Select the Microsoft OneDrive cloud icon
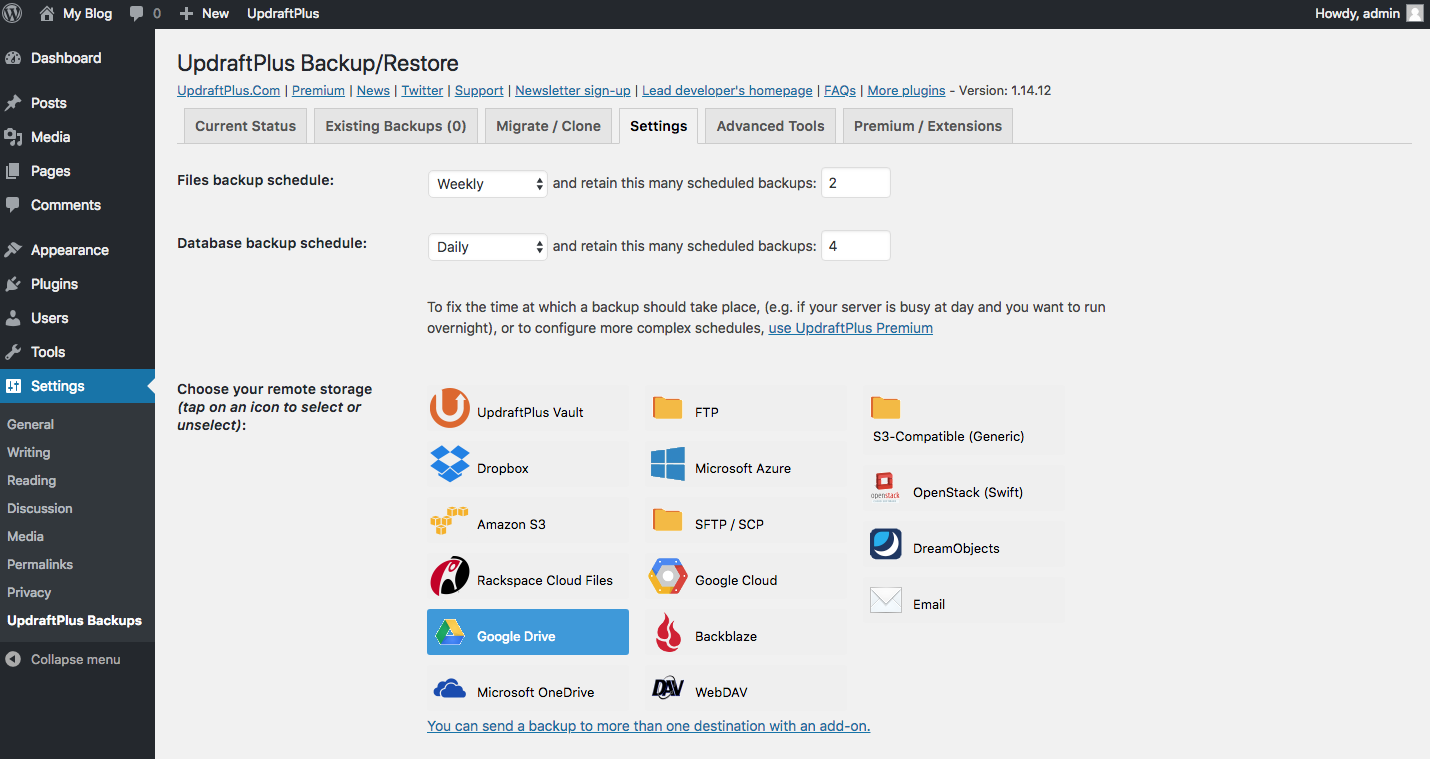Image resolution: width=1430 pixels, height=759 pixels. [450, 688]
